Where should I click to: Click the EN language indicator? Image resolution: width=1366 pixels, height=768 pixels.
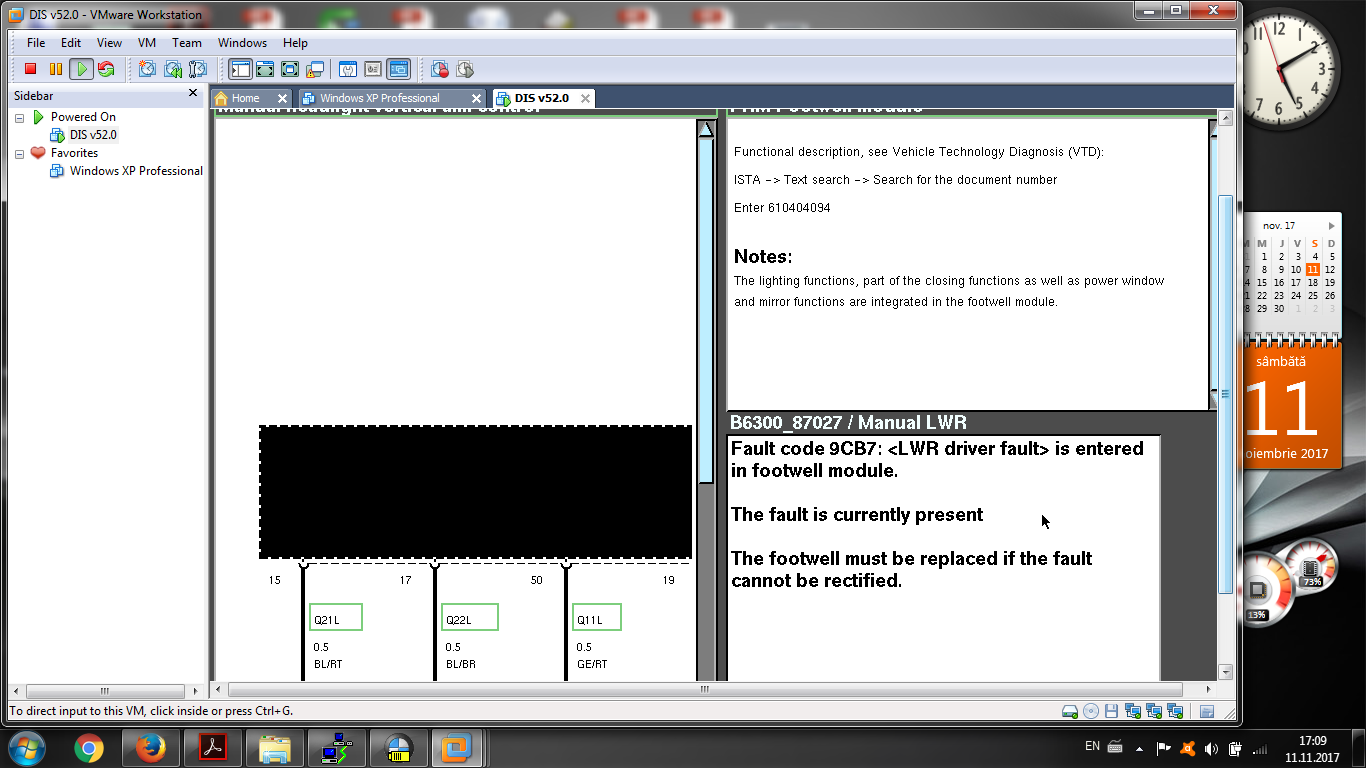(1092, 746)
